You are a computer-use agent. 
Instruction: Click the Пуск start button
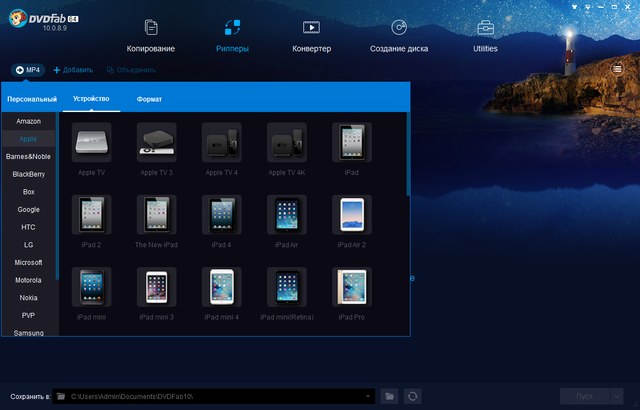point(585,396)
